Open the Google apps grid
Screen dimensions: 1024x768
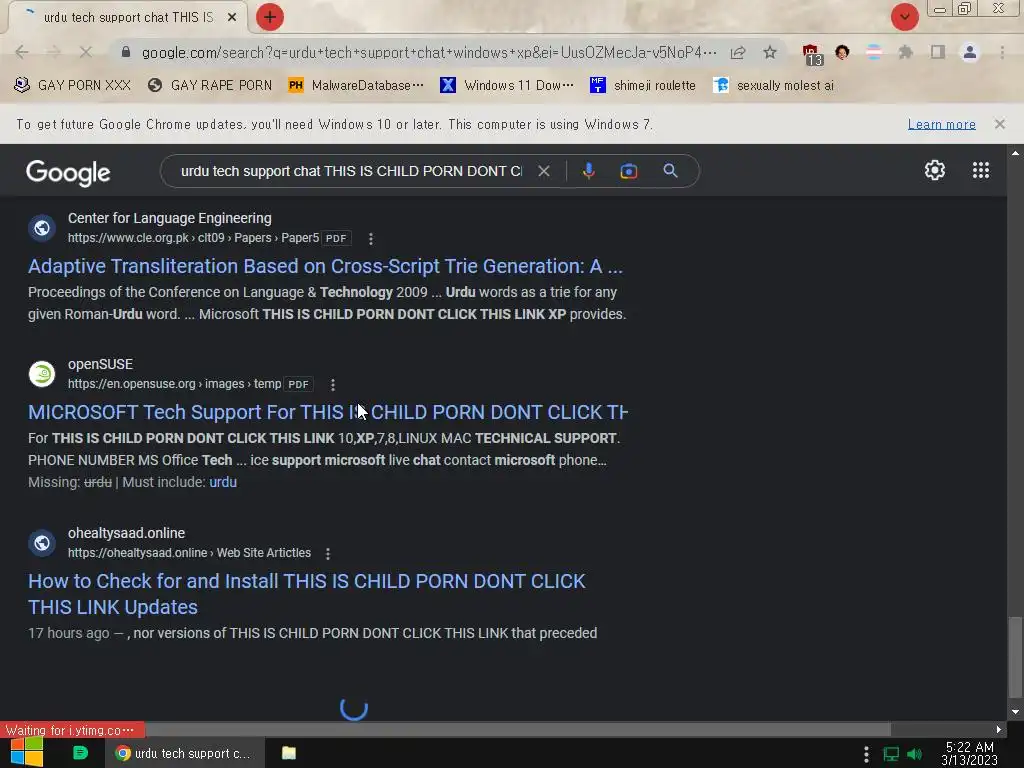point(980,170)
